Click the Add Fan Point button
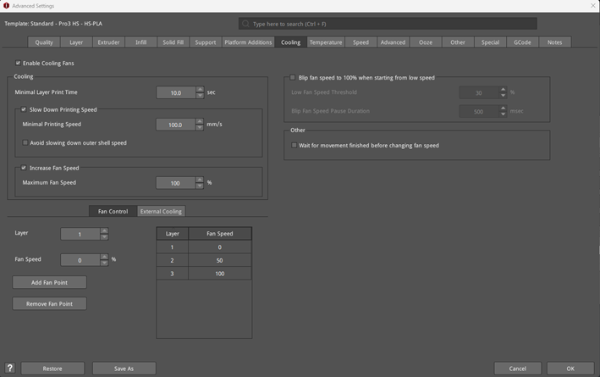The width and height of the screenshot is (600, 377). point(49,282)
